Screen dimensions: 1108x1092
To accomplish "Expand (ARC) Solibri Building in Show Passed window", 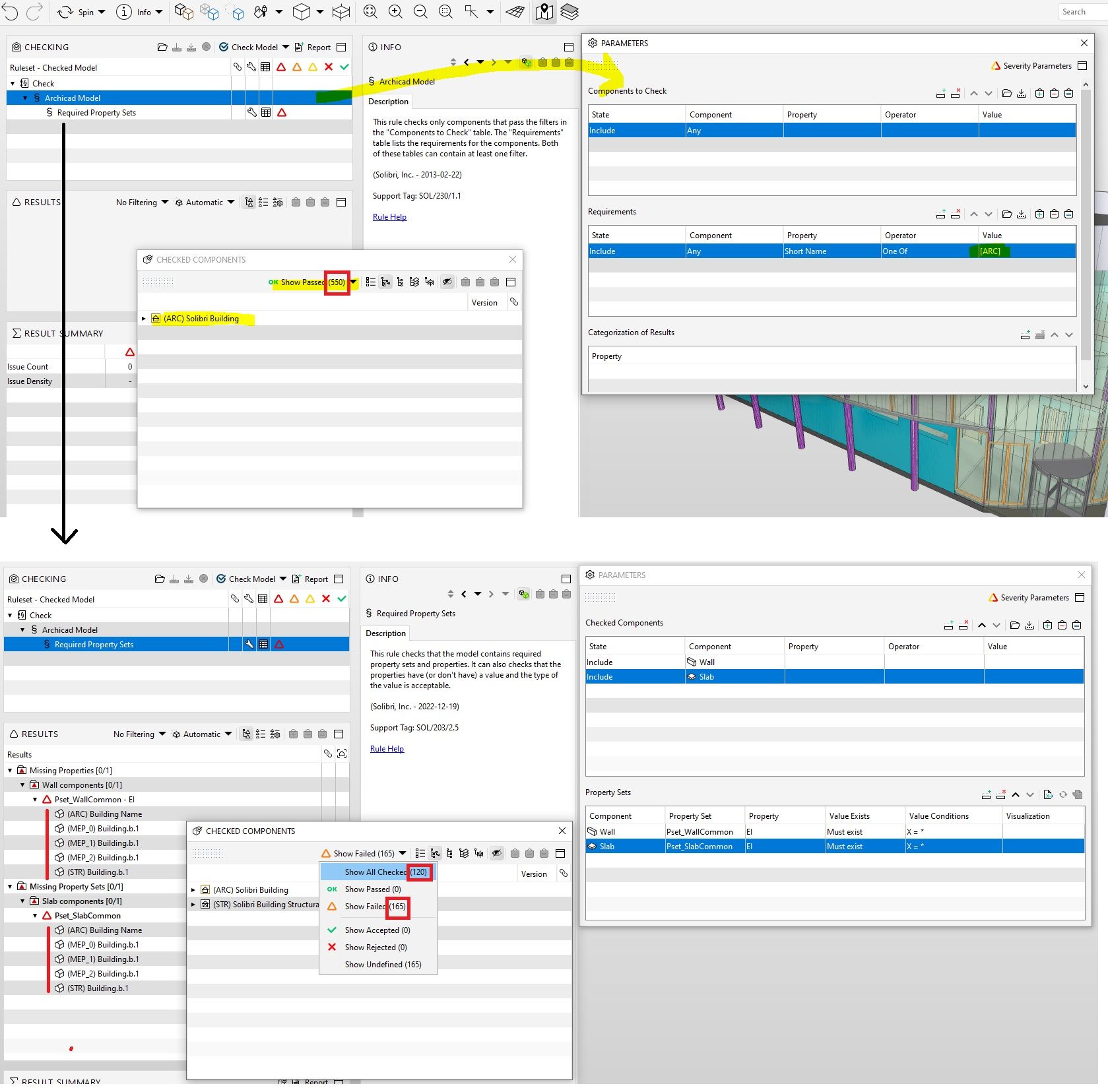I will 143,319.
